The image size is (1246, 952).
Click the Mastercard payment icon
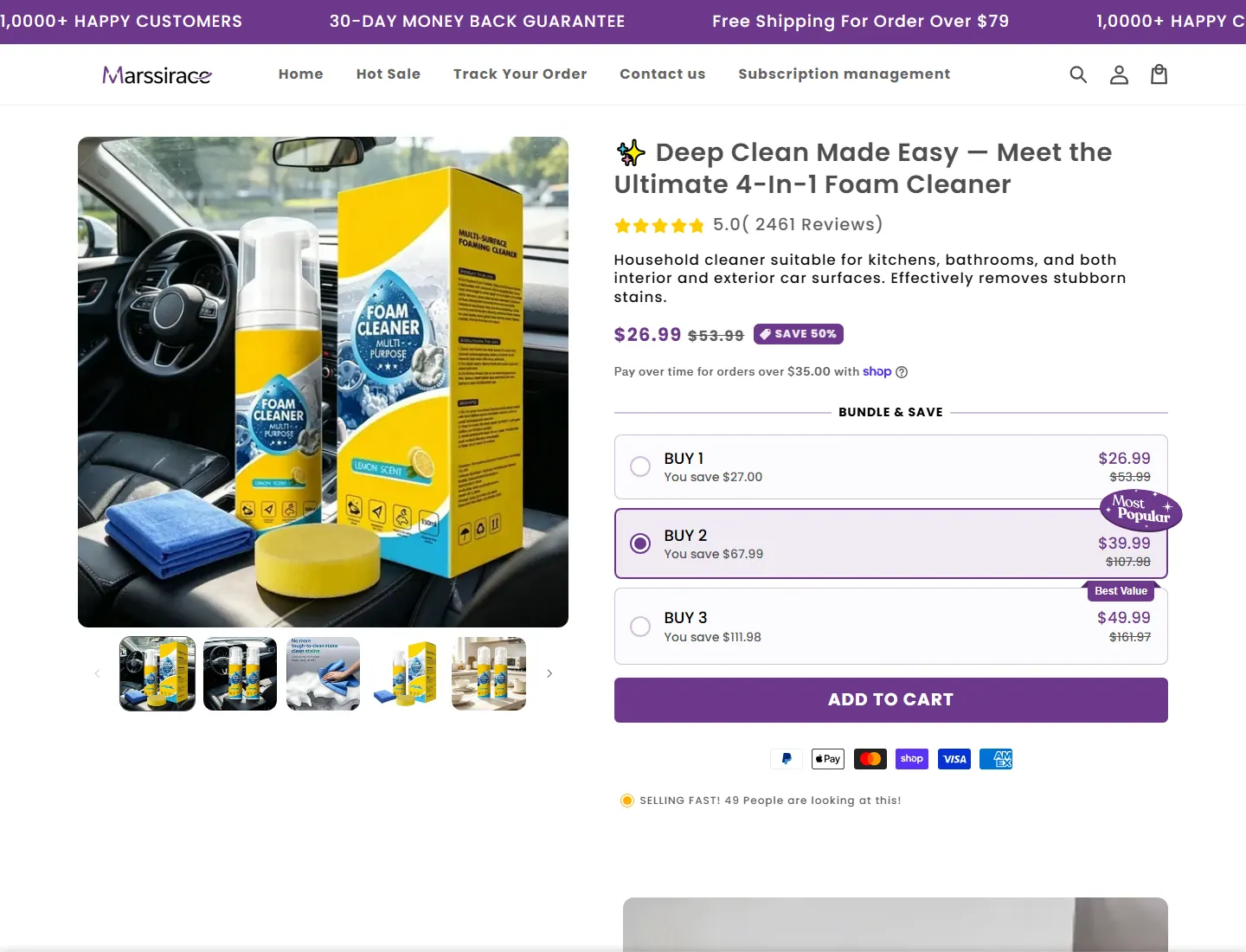(870, 759)
